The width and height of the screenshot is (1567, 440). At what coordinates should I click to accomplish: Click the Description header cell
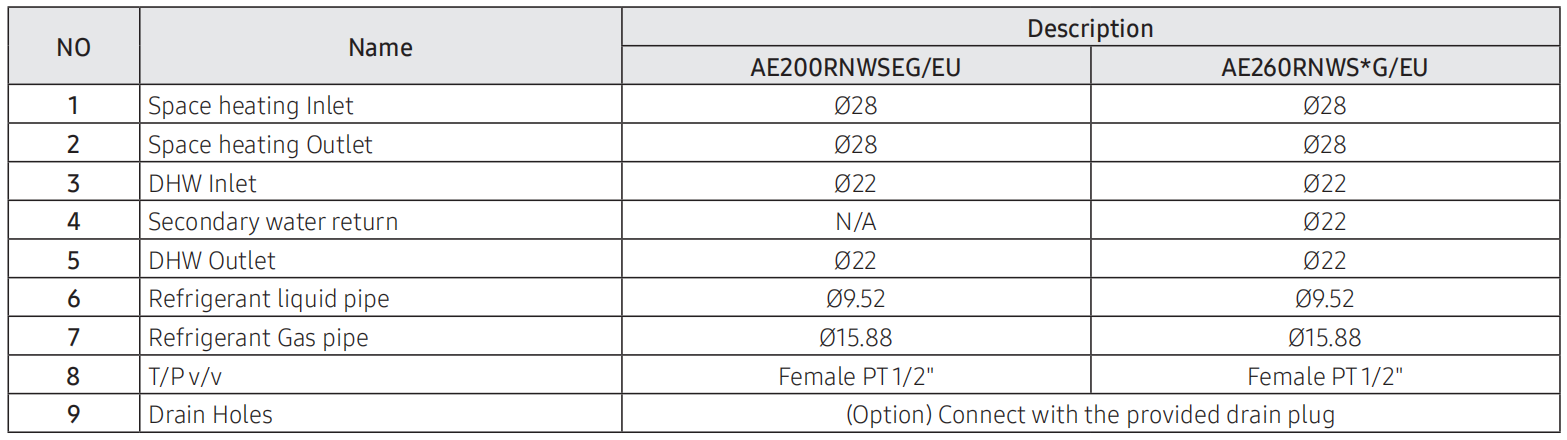(x=1090, y=28)
